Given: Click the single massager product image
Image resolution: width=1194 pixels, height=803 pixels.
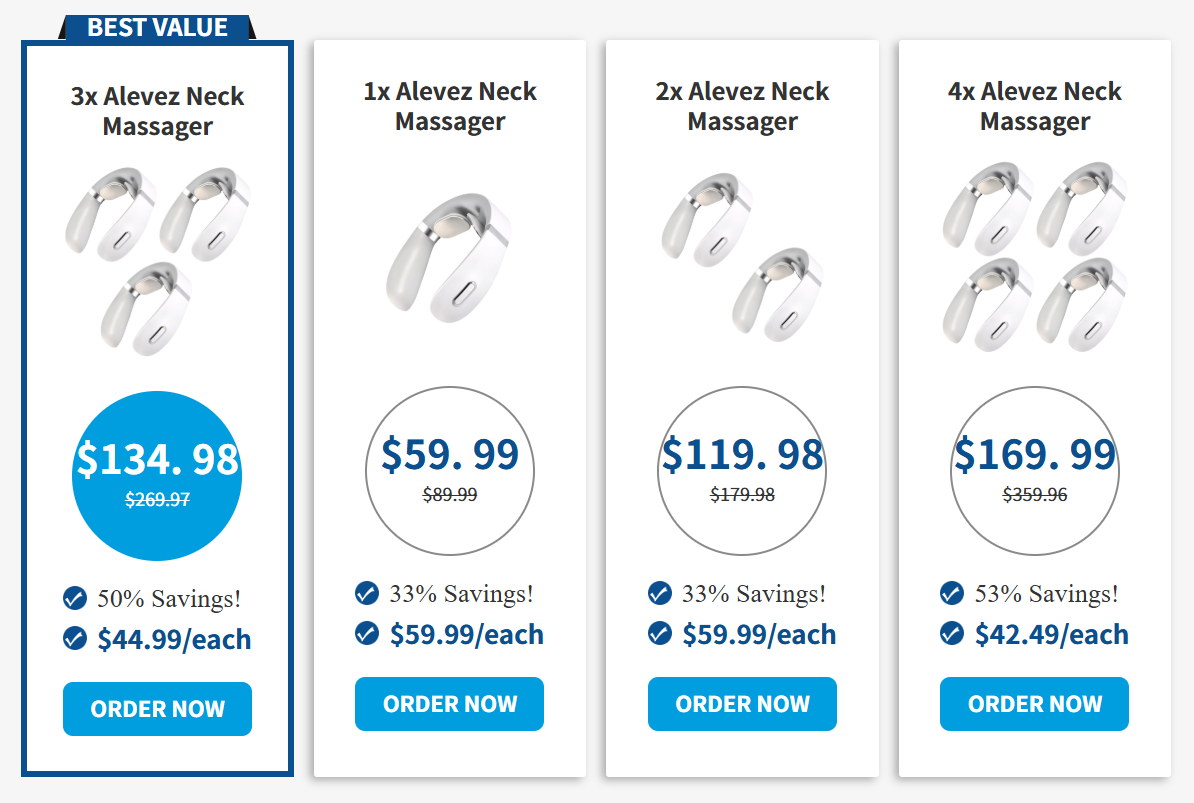Looking at the screenshot, I should click(x=449, y=255).
